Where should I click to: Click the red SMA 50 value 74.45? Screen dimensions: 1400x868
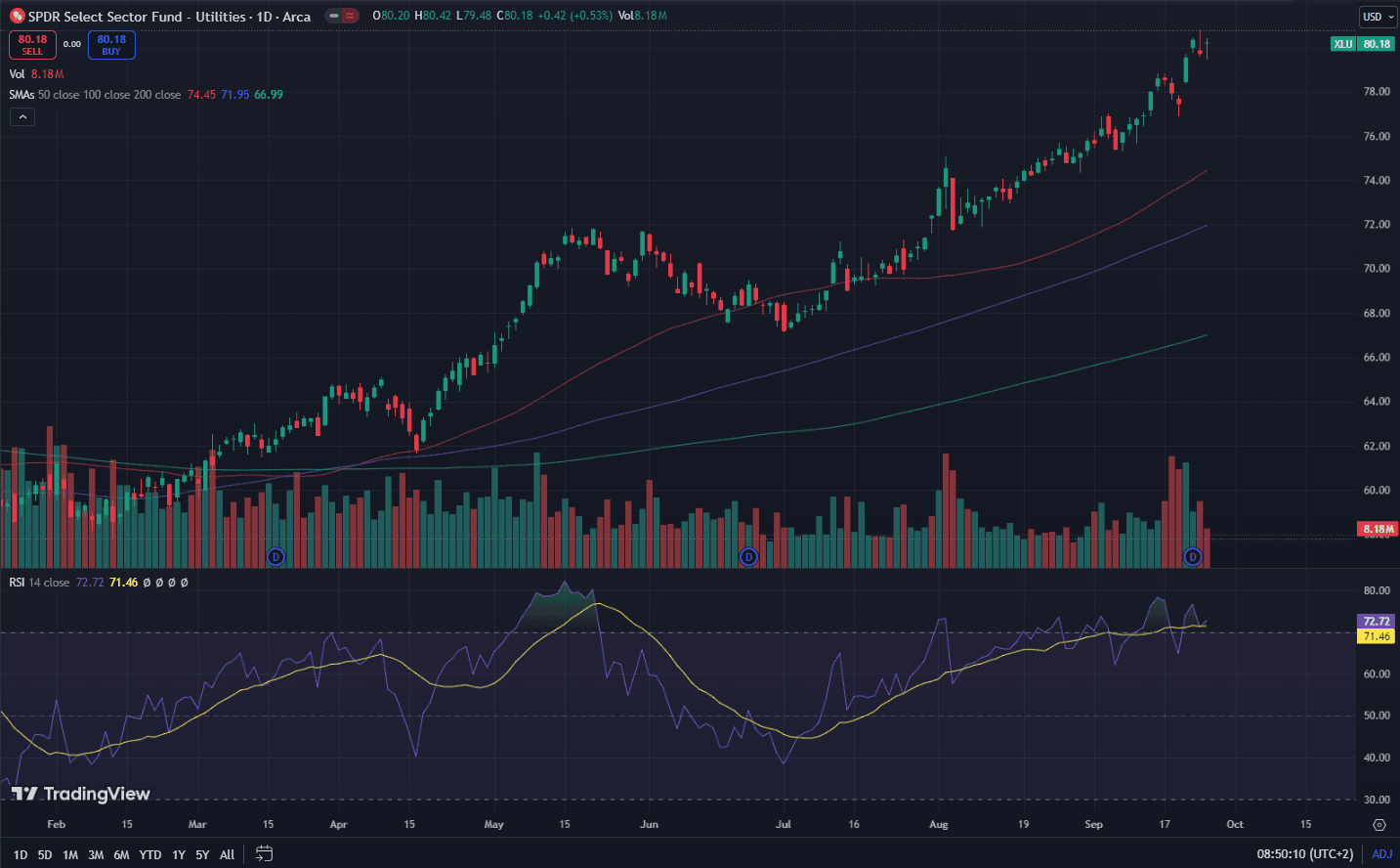click(x=201, y=95)
